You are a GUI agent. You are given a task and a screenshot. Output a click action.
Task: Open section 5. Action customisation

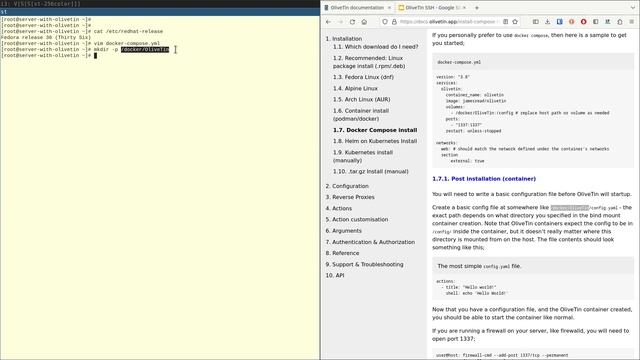[357, 220]
